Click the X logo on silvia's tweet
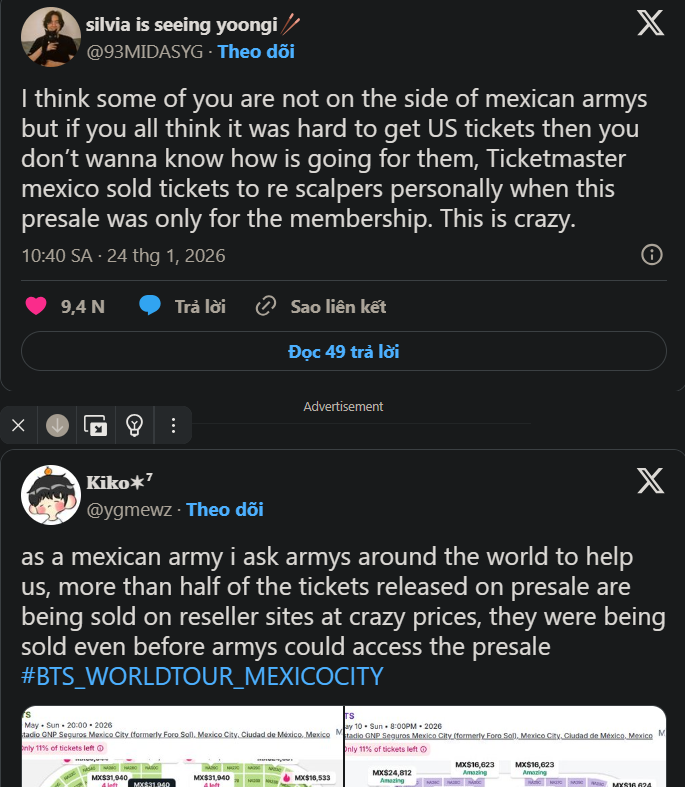Screen dimensions: 685x787 [x=650, y=24]
